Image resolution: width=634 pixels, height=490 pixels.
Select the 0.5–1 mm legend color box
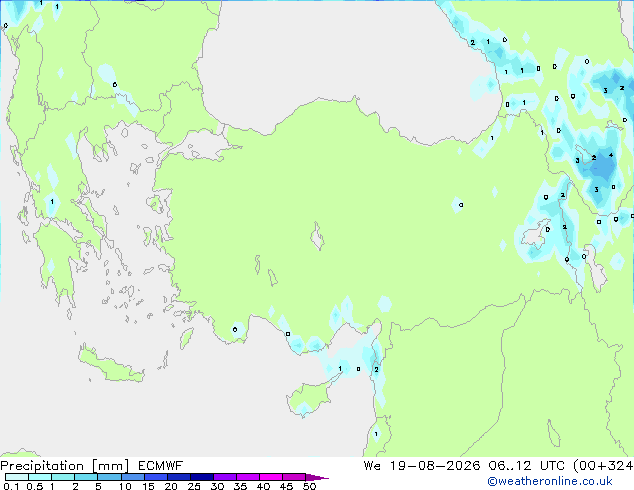pyautogui.click(x=40, y=477)
